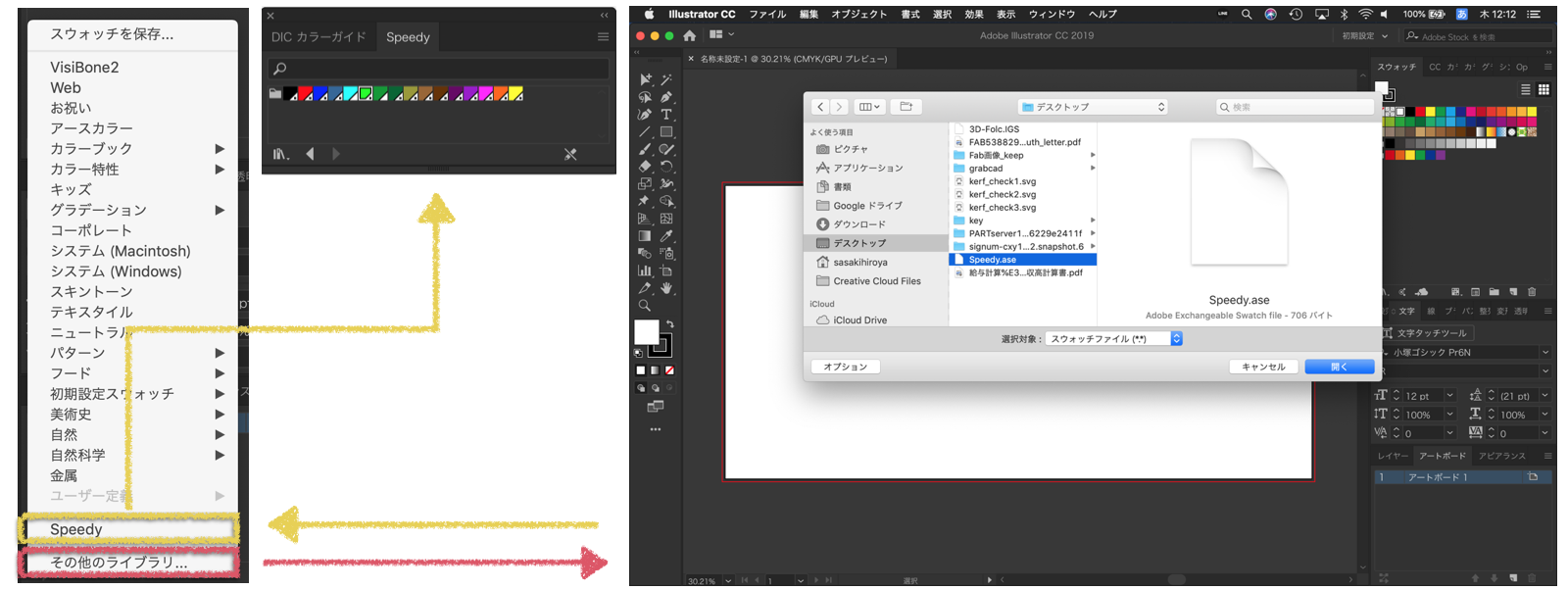Switch Swatches panel to list view
1568x590 pixels.
pyautogui.click(x=1525, y=89)
